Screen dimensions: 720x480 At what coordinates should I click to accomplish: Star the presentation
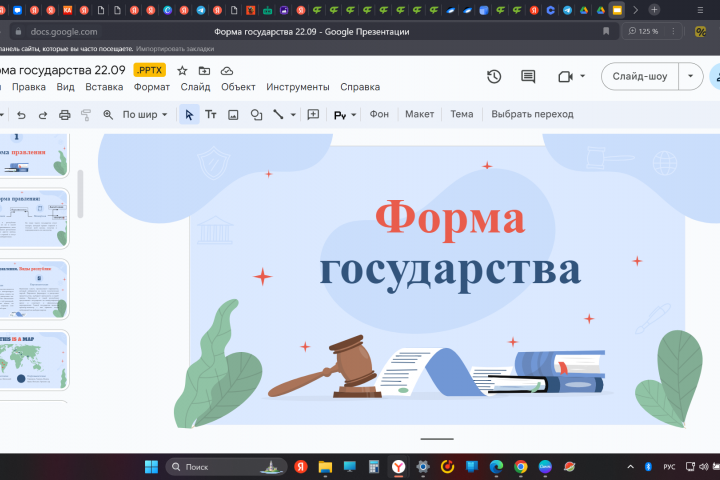click(x=182, y=71)
